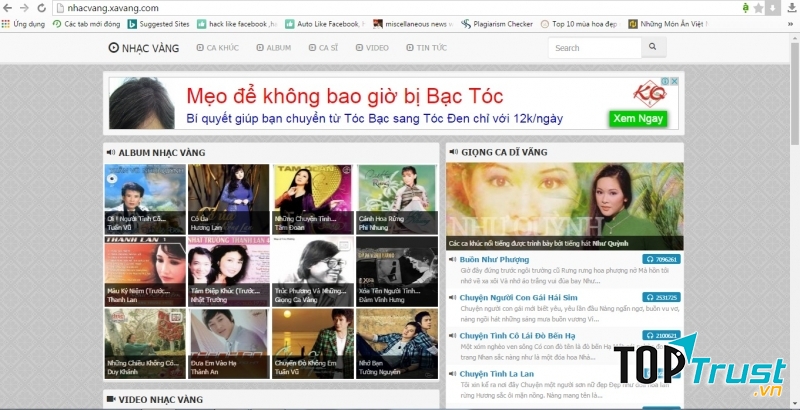Screen dimensions: 800x410
Task: Close the ad with the X icon
Action: click(674, 81)
